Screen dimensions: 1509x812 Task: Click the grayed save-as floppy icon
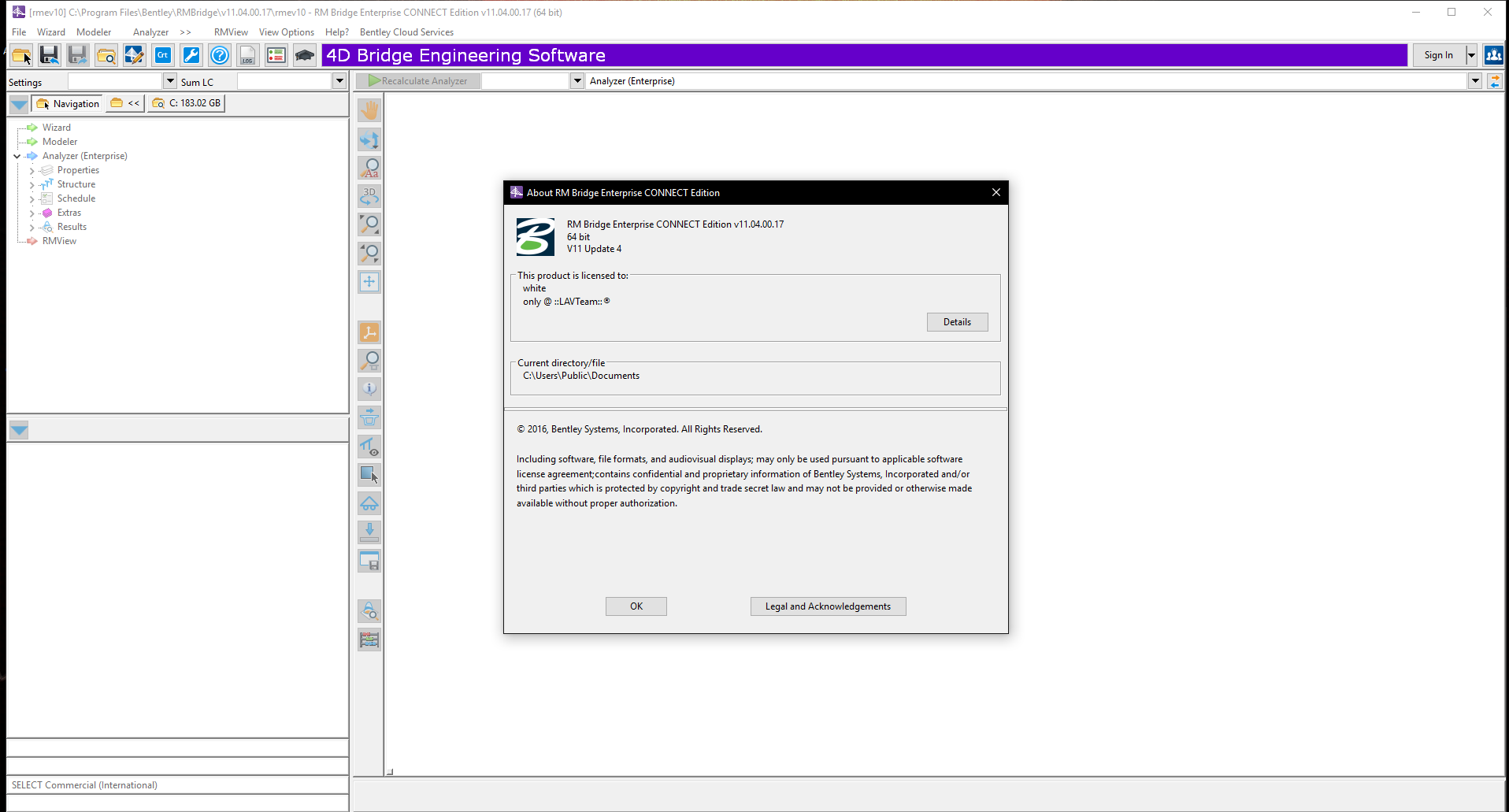(77, 55)
